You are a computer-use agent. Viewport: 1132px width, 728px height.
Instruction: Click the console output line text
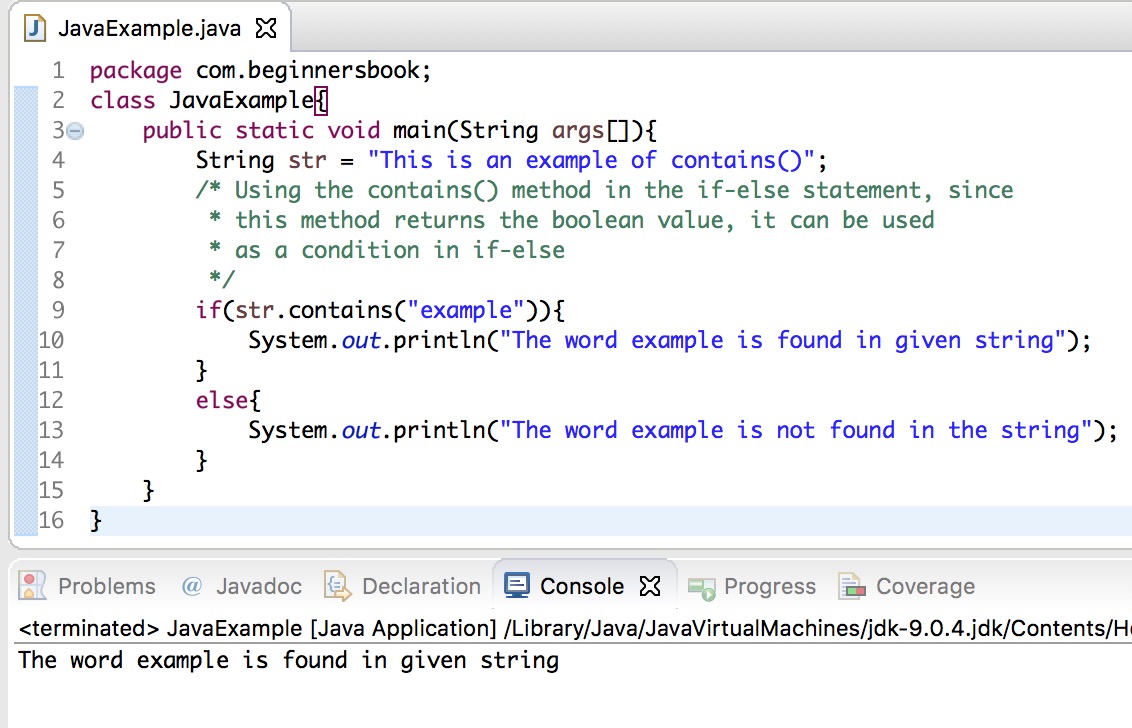click(x=289, y=660)
